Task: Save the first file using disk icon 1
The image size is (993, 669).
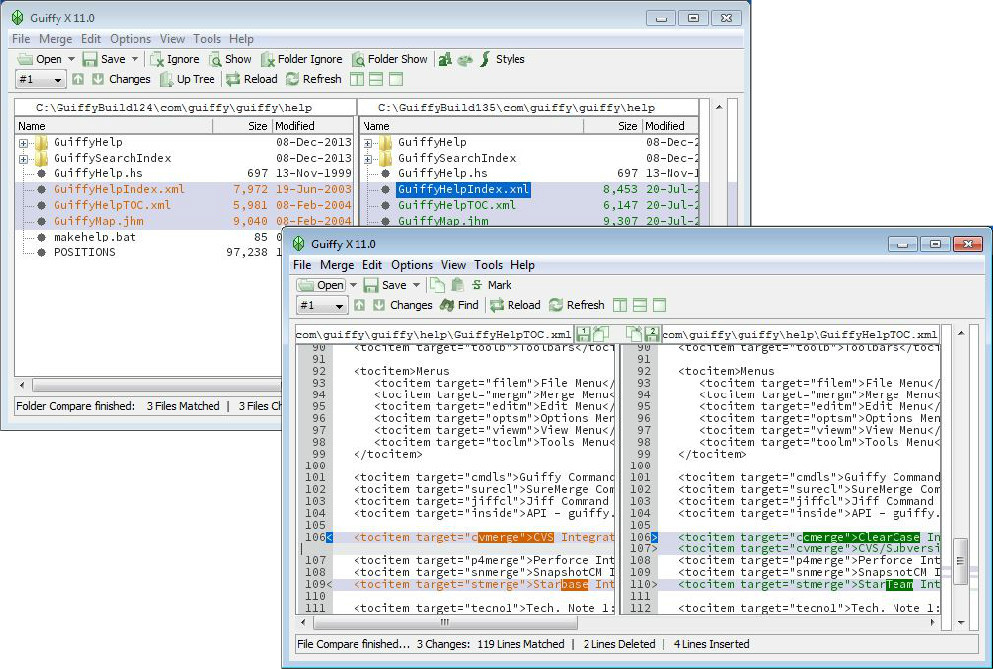Action: pos(584,334)
